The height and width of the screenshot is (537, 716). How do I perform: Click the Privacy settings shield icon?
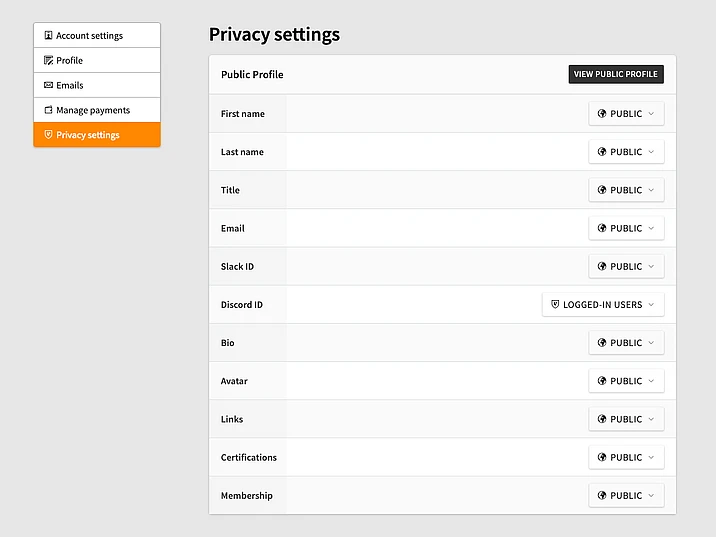pos(48,135)
